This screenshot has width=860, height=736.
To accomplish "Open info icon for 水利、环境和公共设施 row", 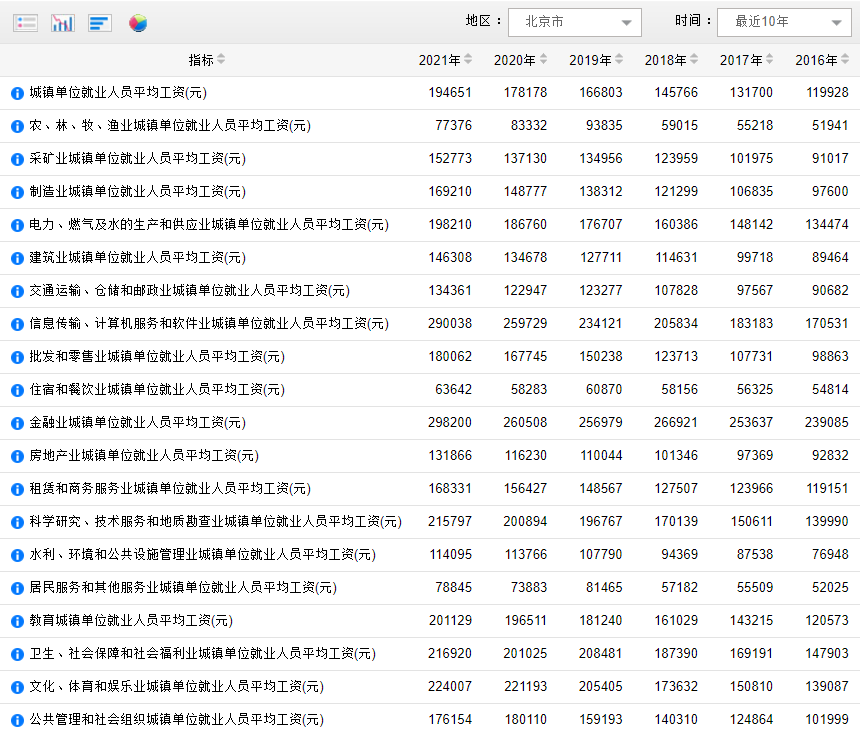I will click(x=18, y=555).
